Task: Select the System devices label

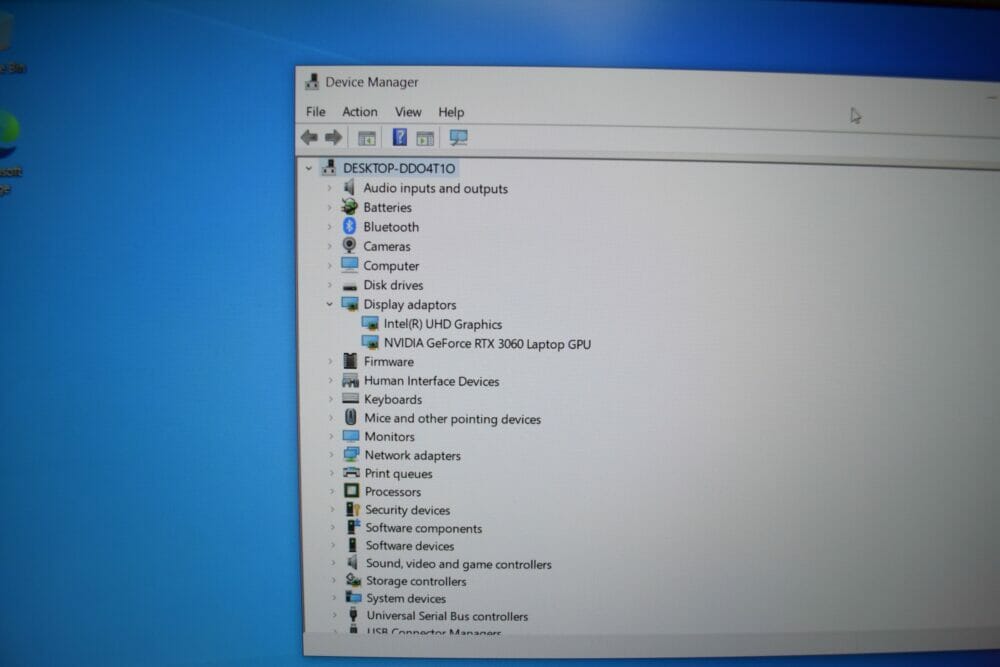Action: click(406, 598)
